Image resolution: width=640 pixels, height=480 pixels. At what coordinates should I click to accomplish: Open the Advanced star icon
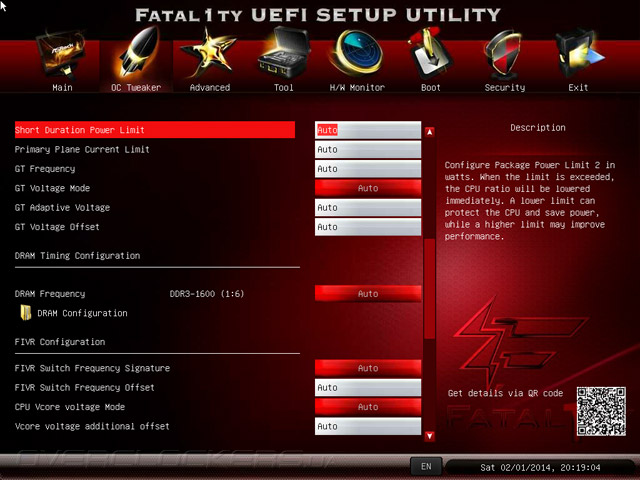(x=209, y=53)
